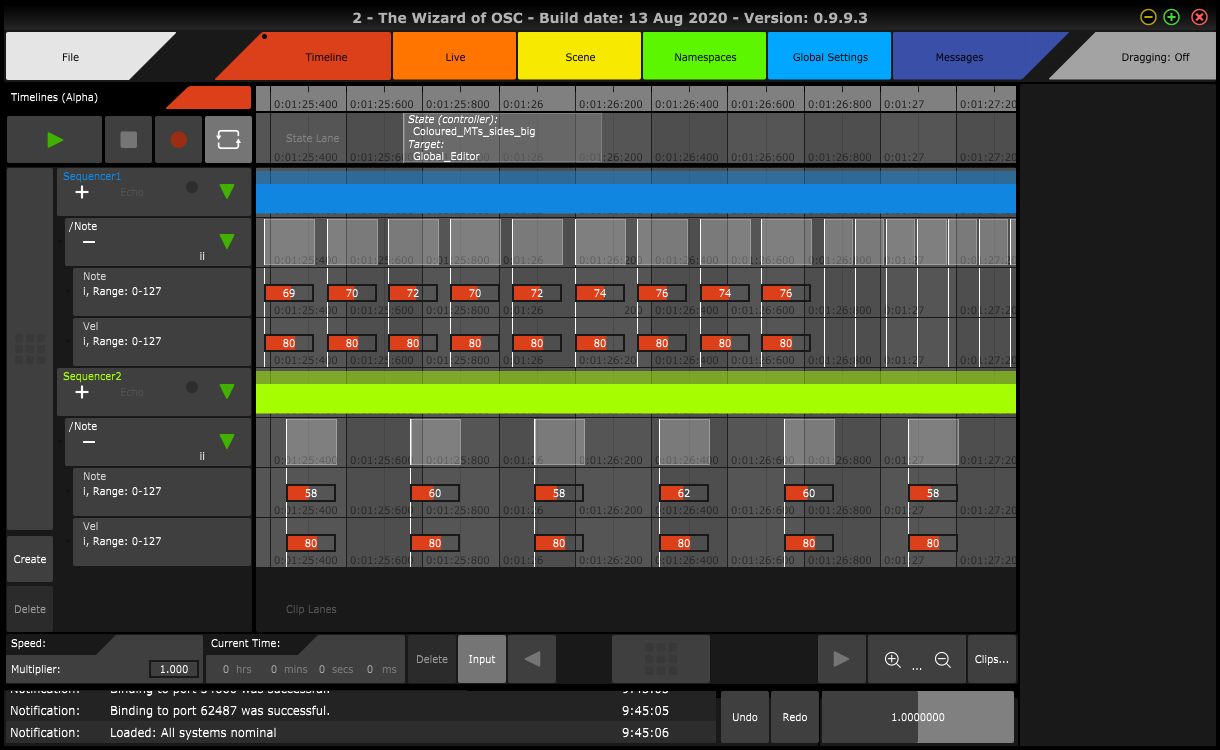Collapse /Note lane under Sequencer2 with minus

89,442
